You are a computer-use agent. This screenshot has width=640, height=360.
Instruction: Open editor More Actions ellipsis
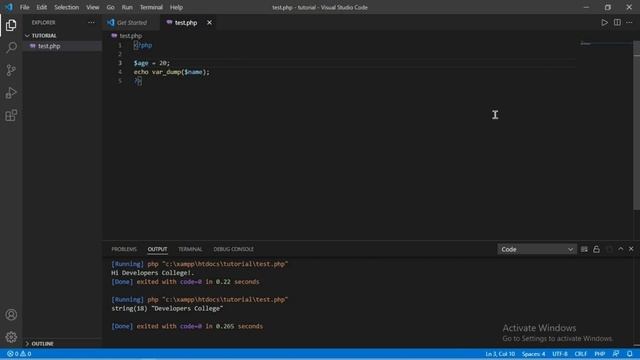[629, 22]
